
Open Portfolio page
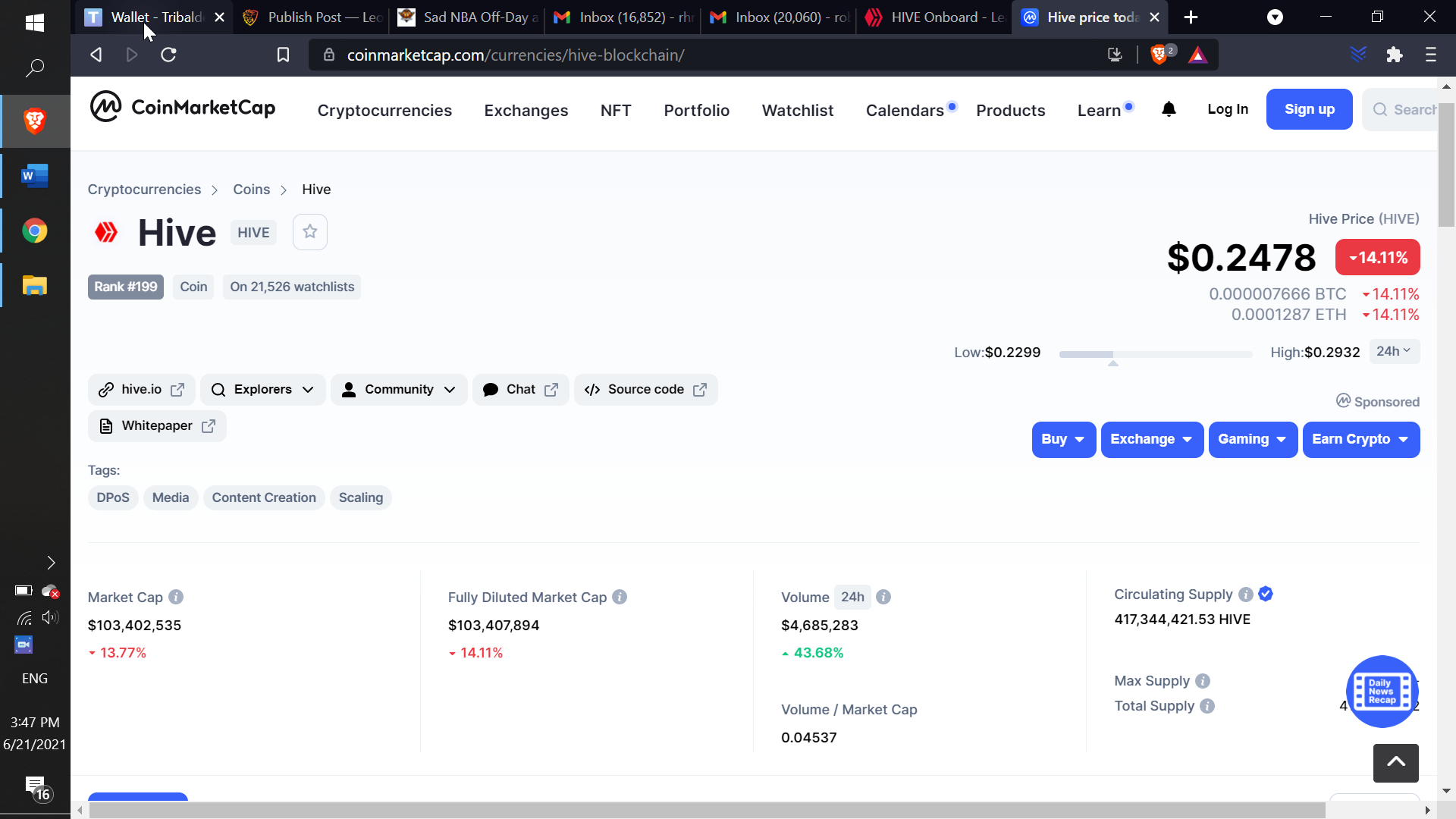tap(697, 111)
